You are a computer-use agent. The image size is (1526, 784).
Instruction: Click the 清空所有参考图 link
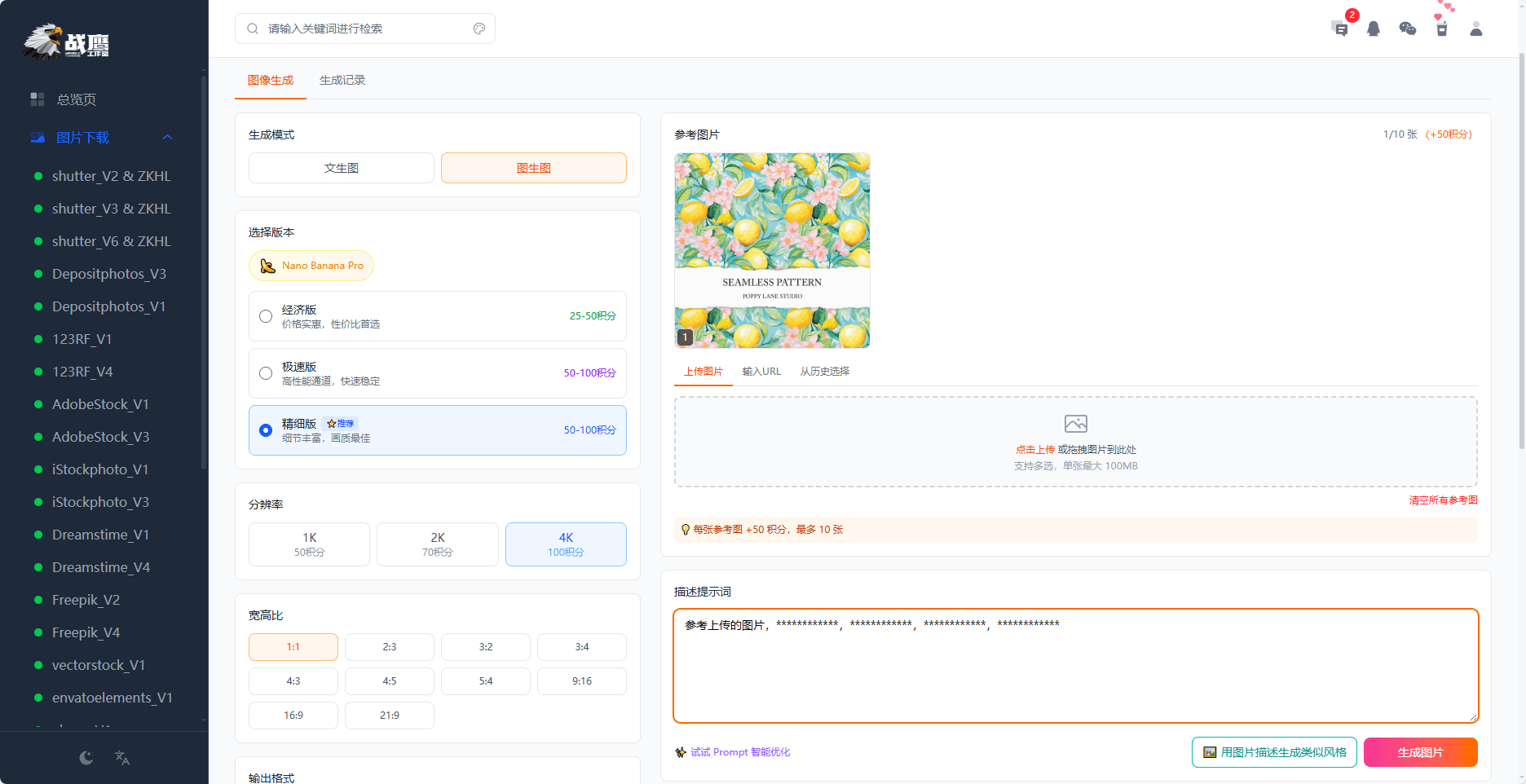pos(1444,500)
